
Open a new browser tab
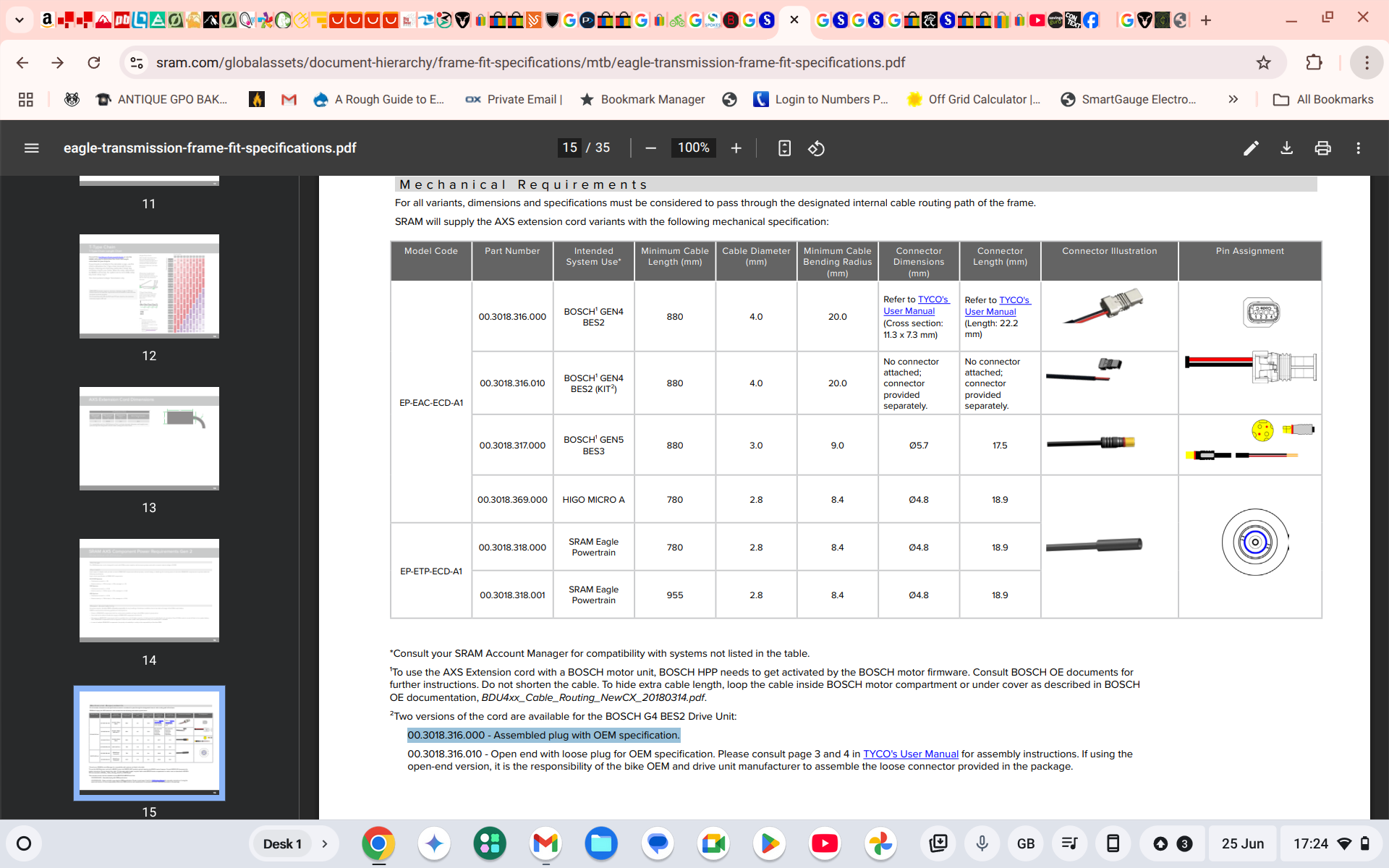point(1205,20)
